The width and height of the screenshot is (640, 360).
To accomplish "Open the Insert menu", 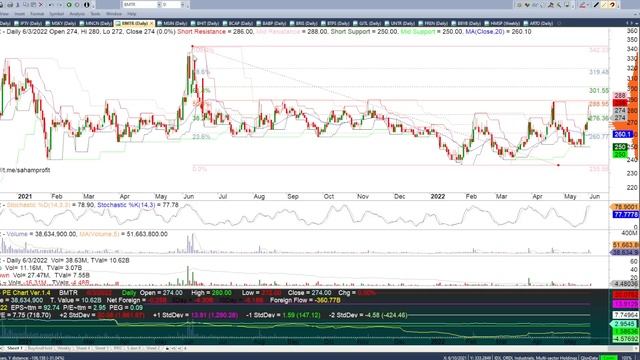I will (x=19, y=14).
